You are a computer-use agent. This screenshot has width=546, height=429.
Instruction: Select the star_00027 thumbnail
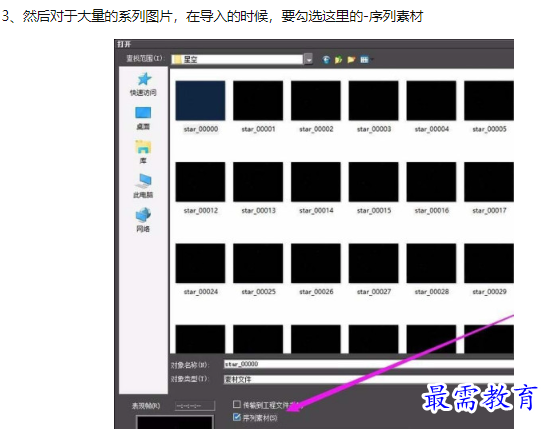pos(374,263)
